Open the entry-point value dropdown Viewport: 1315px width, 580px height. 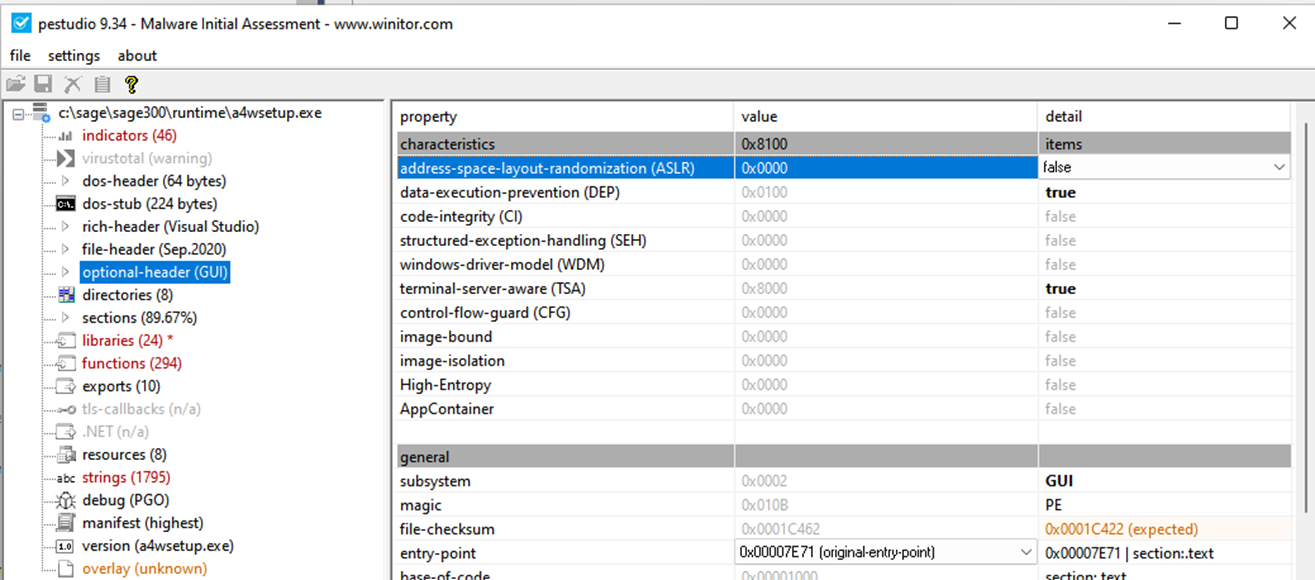click(1025, 552)
